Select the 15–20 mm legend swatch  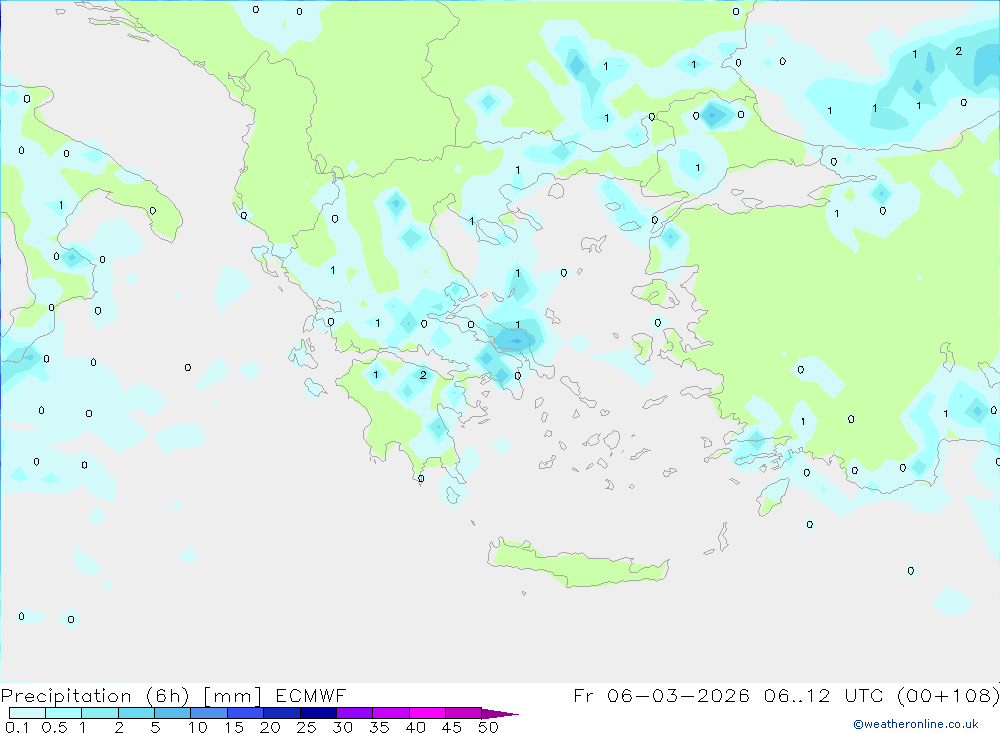tap(246, 713)
